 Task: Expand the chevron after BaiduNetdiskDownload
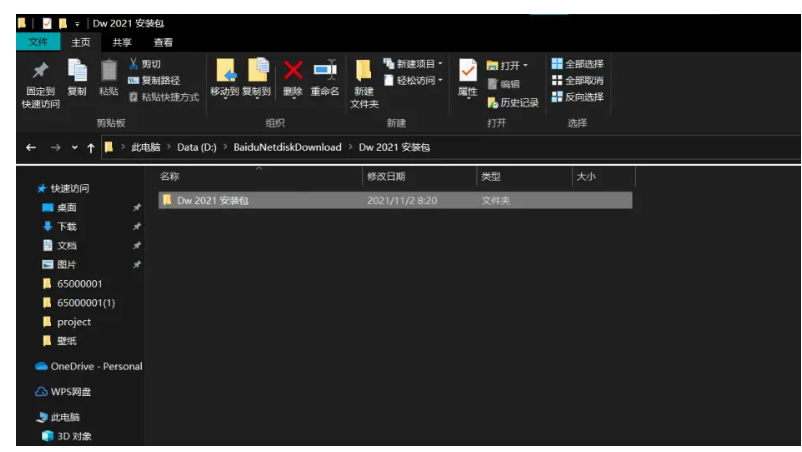(x=350, y=147)
